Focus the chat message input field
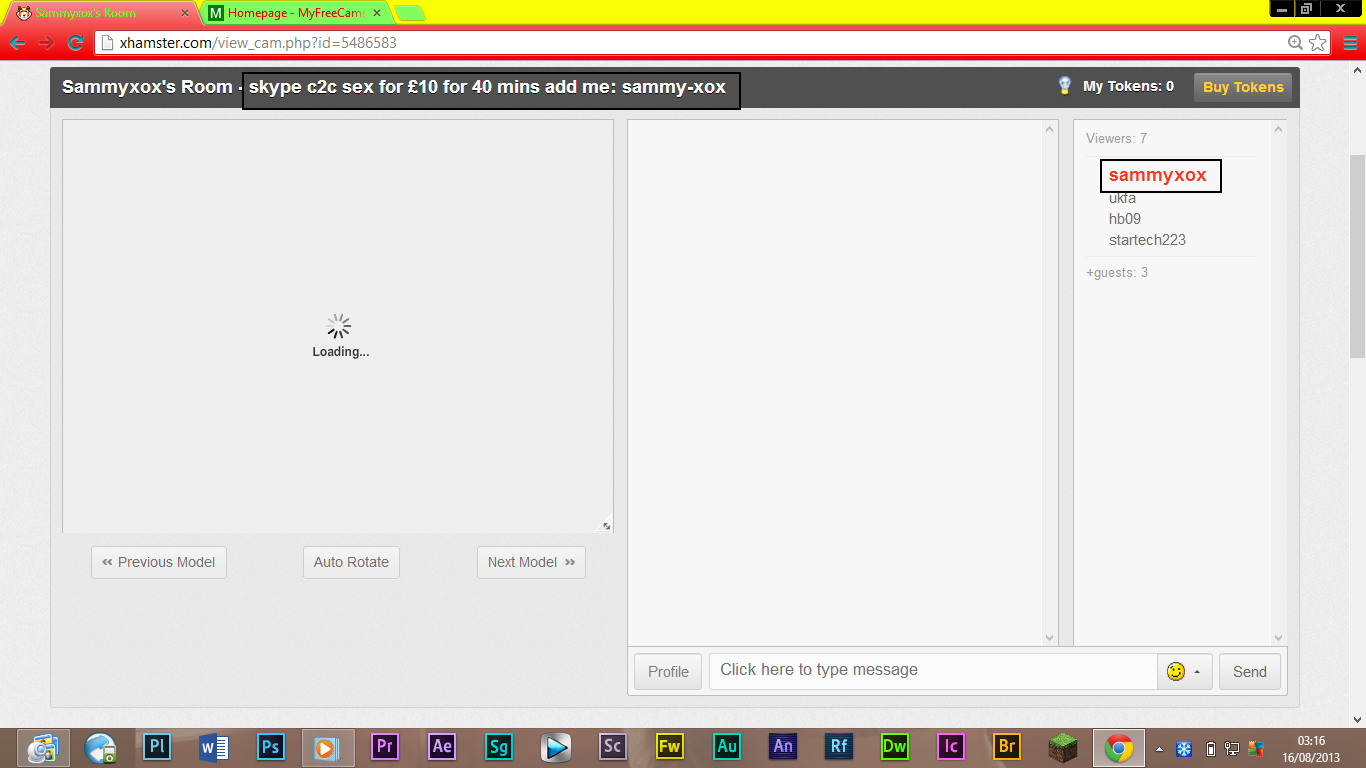This screenshot has width=1366, height=768. 933,671
